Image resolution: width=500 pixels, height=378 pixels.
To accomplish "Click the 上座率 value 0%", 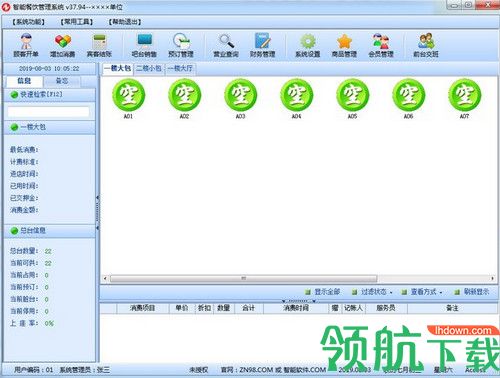I will (x=49, y=323).
